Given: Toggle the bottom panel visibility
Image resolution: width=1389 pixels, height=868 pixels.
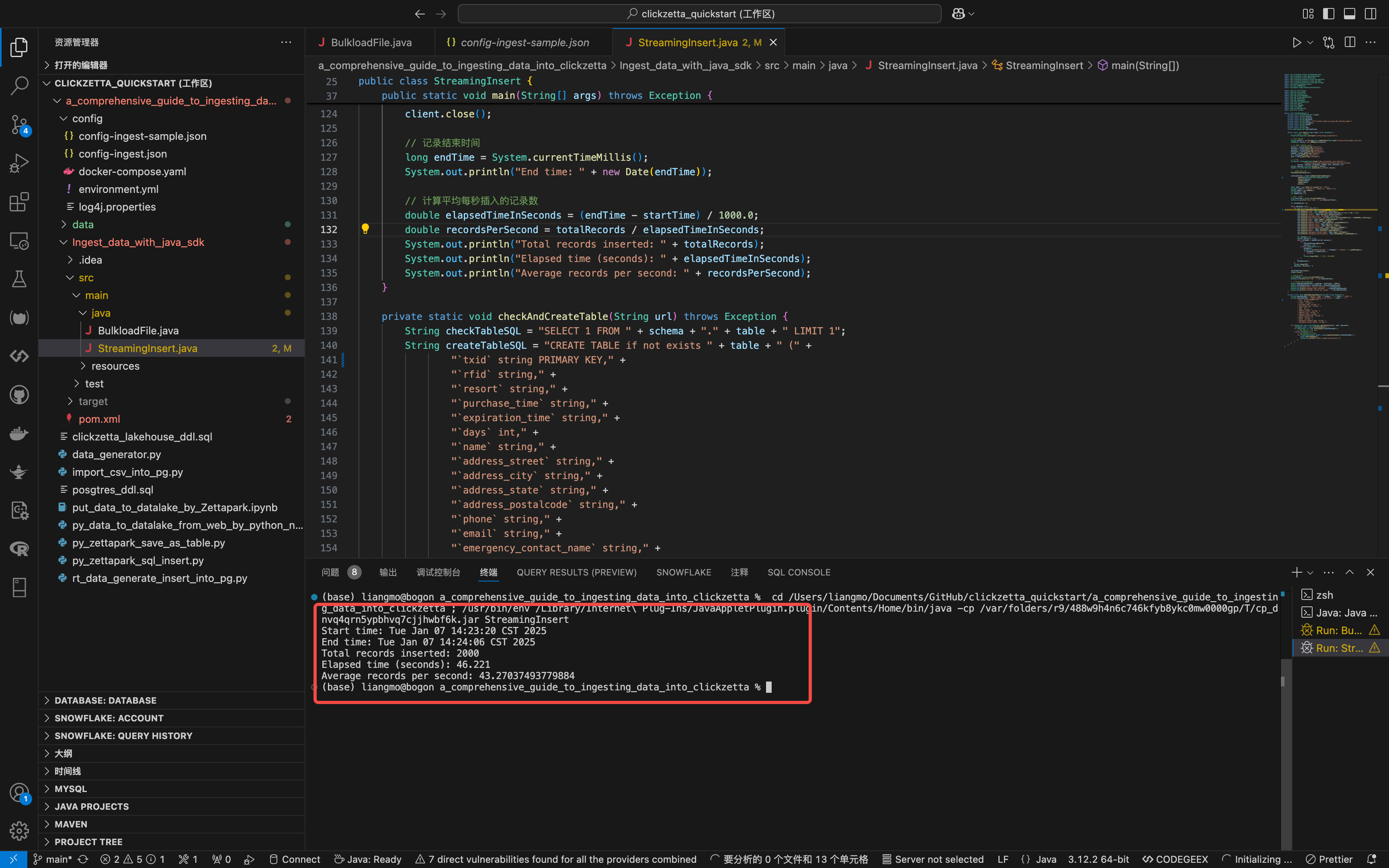Looking at the screenshot, I should [1349, 14].
